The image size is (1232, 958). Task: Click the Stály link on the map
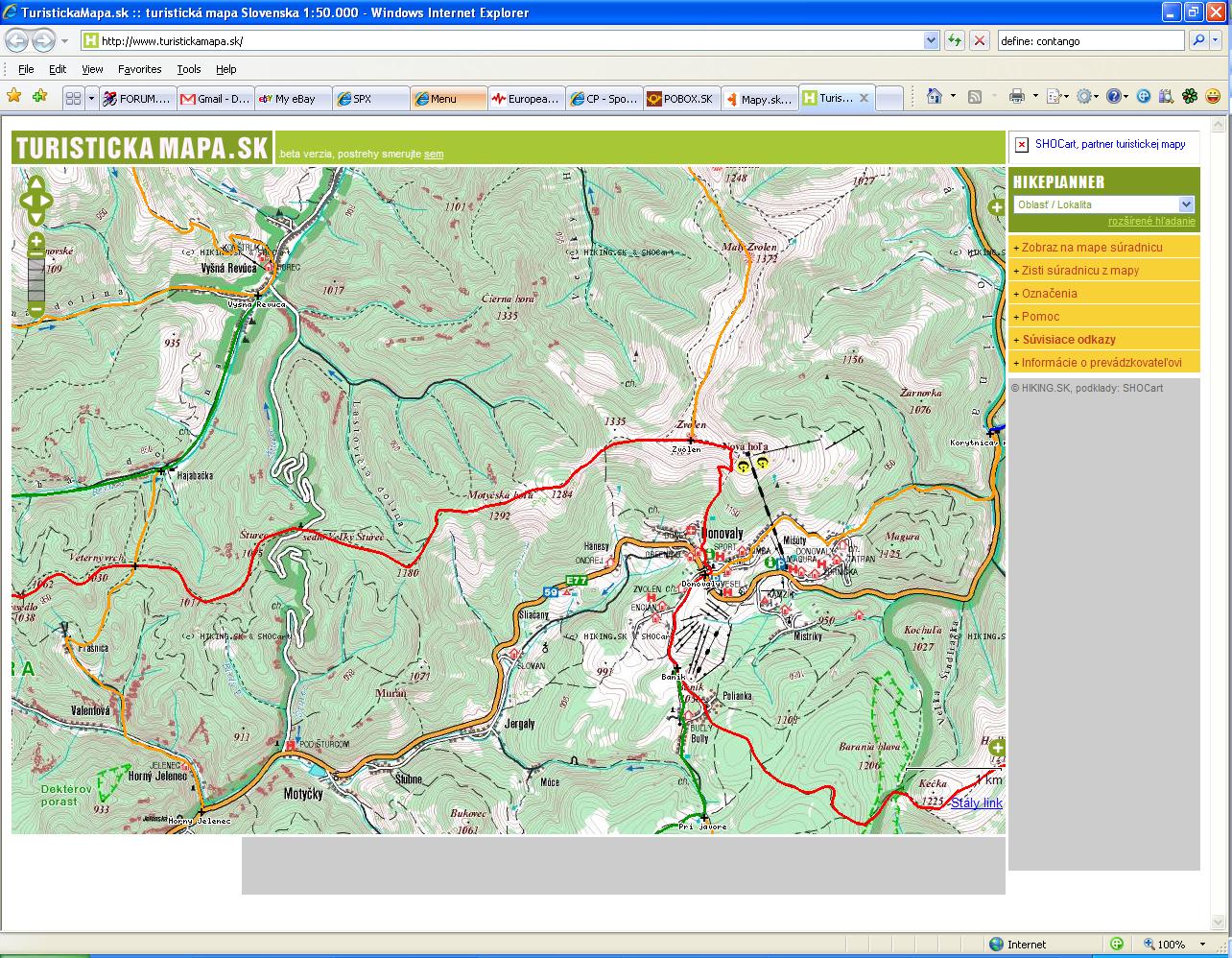coord(977,802)
